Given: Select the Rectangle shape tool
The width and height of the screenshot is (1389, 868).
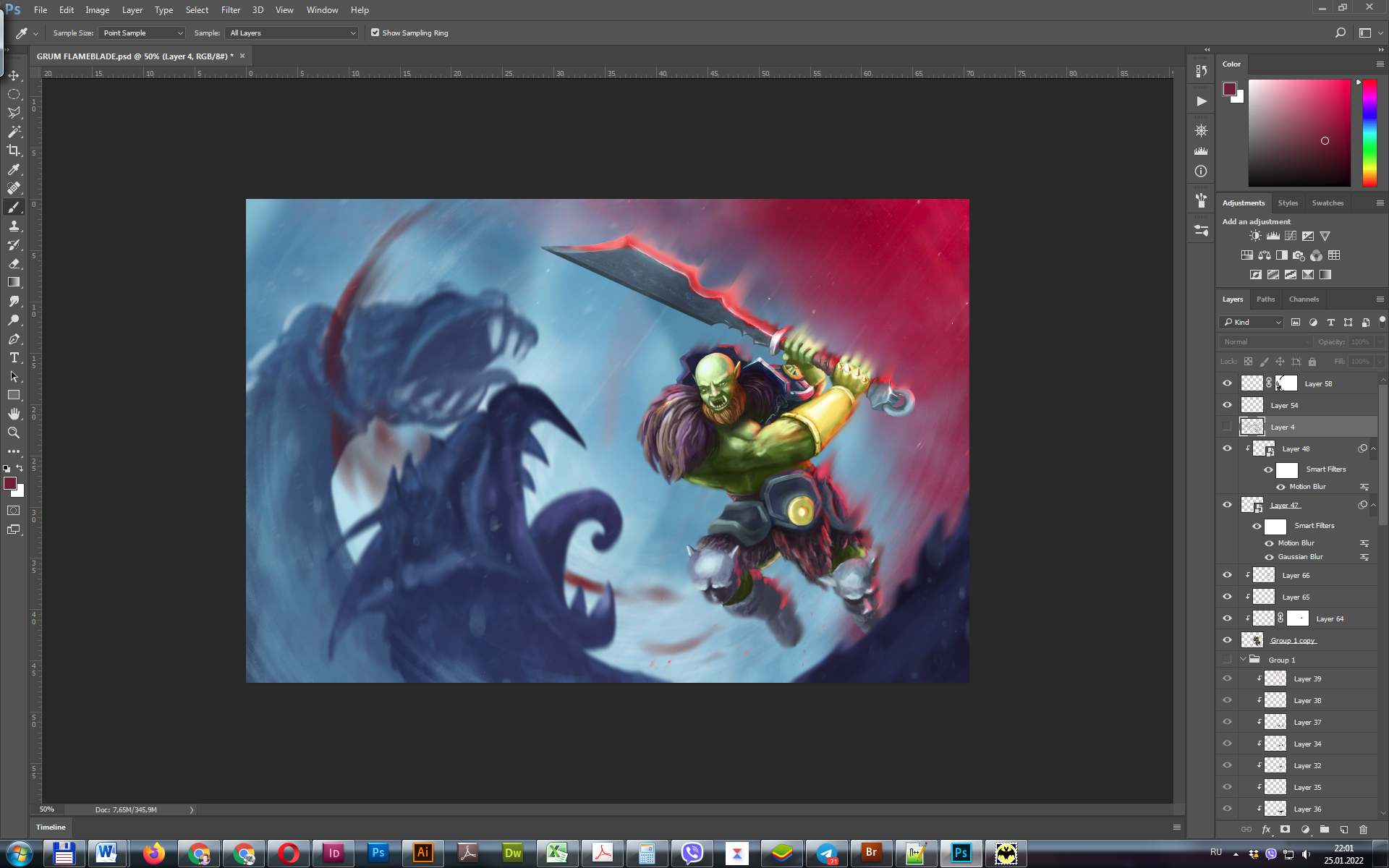Looking at the screenshot, I should (x=14, y=395).
